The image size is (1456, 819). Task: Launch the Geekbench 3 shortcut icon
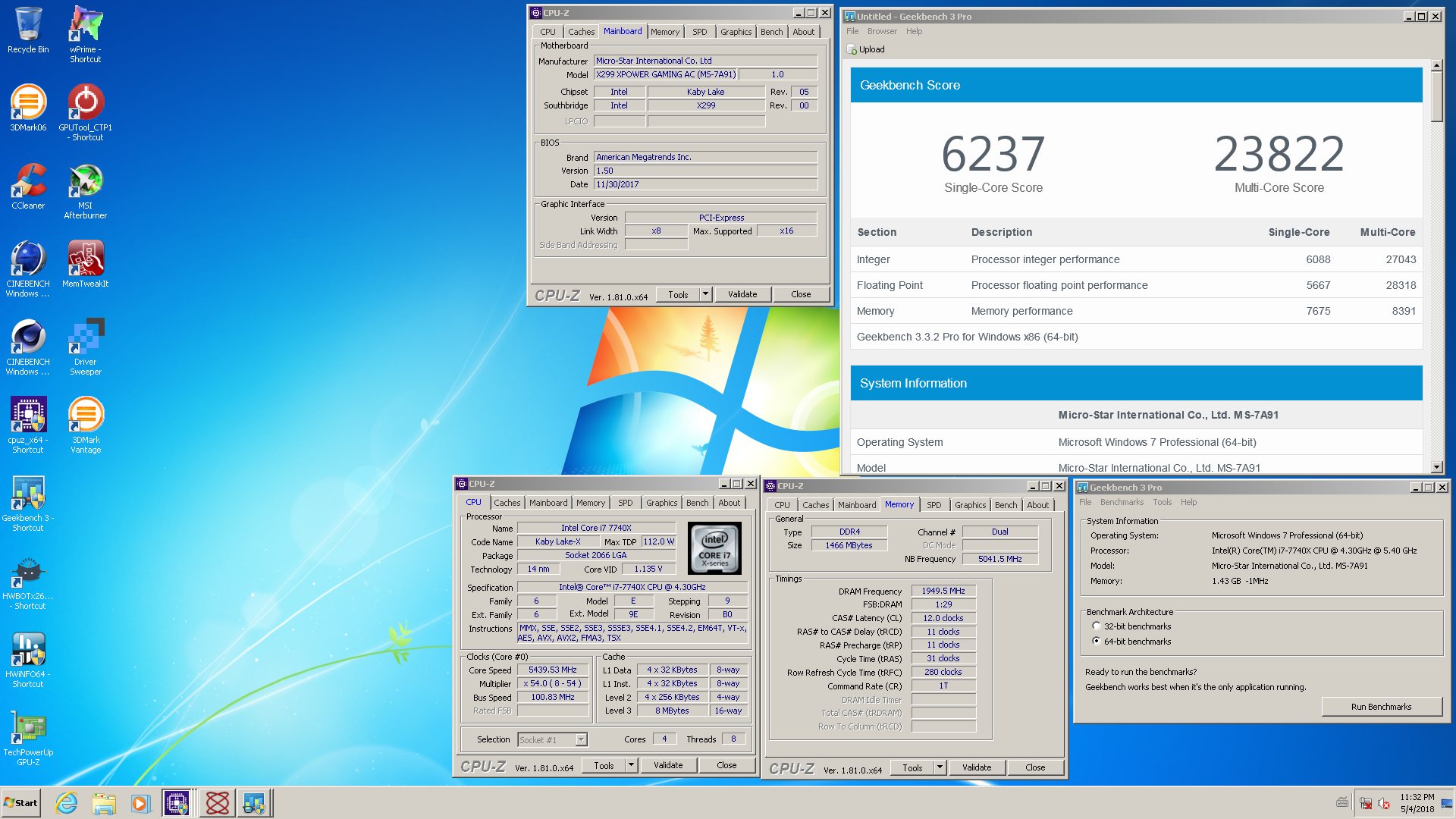[28, 503]
